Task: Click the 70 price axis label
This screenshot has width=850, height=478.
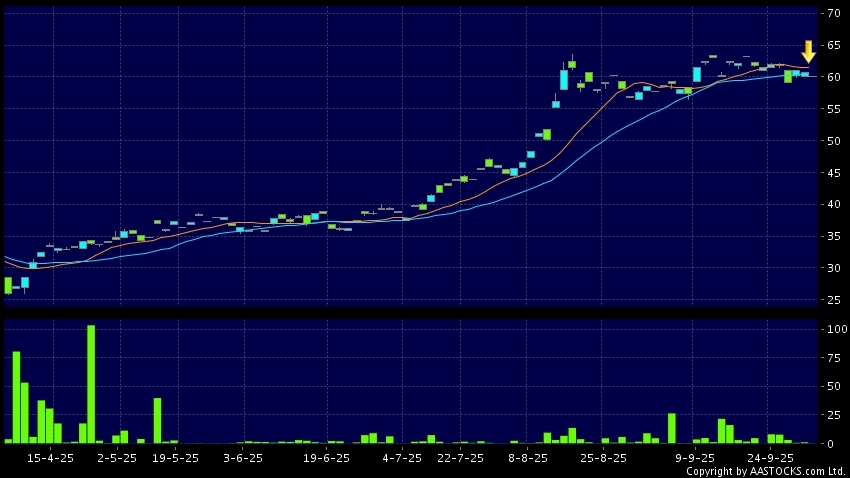Action: pos(832,13)
